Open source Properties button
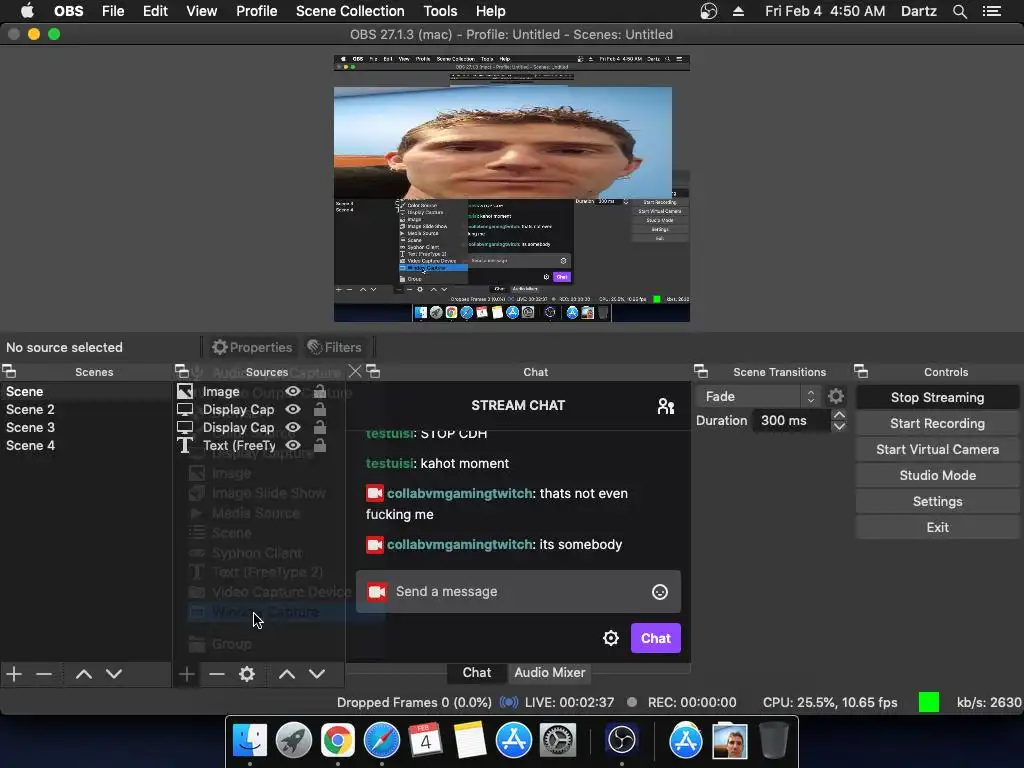The width and height of the screenshot is (1024, 768). 252,347
